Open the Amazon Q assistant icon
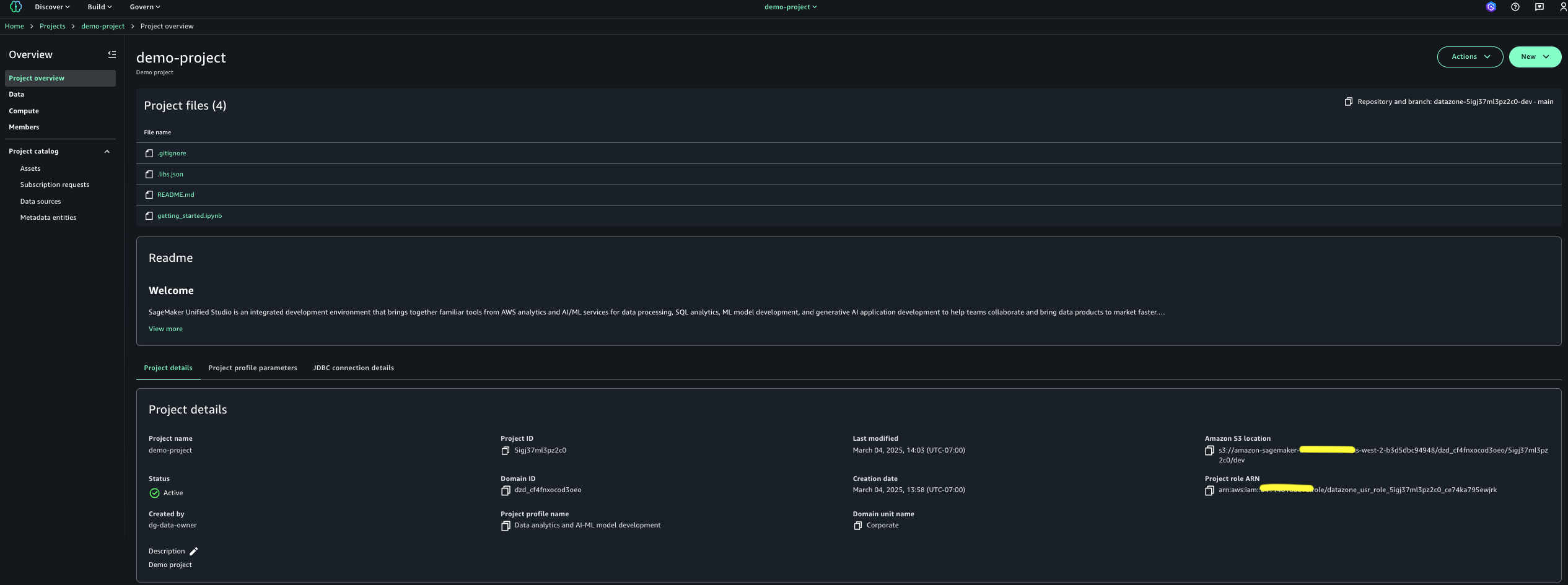Screen dimensions: 1568x585 click(1491, 7)
